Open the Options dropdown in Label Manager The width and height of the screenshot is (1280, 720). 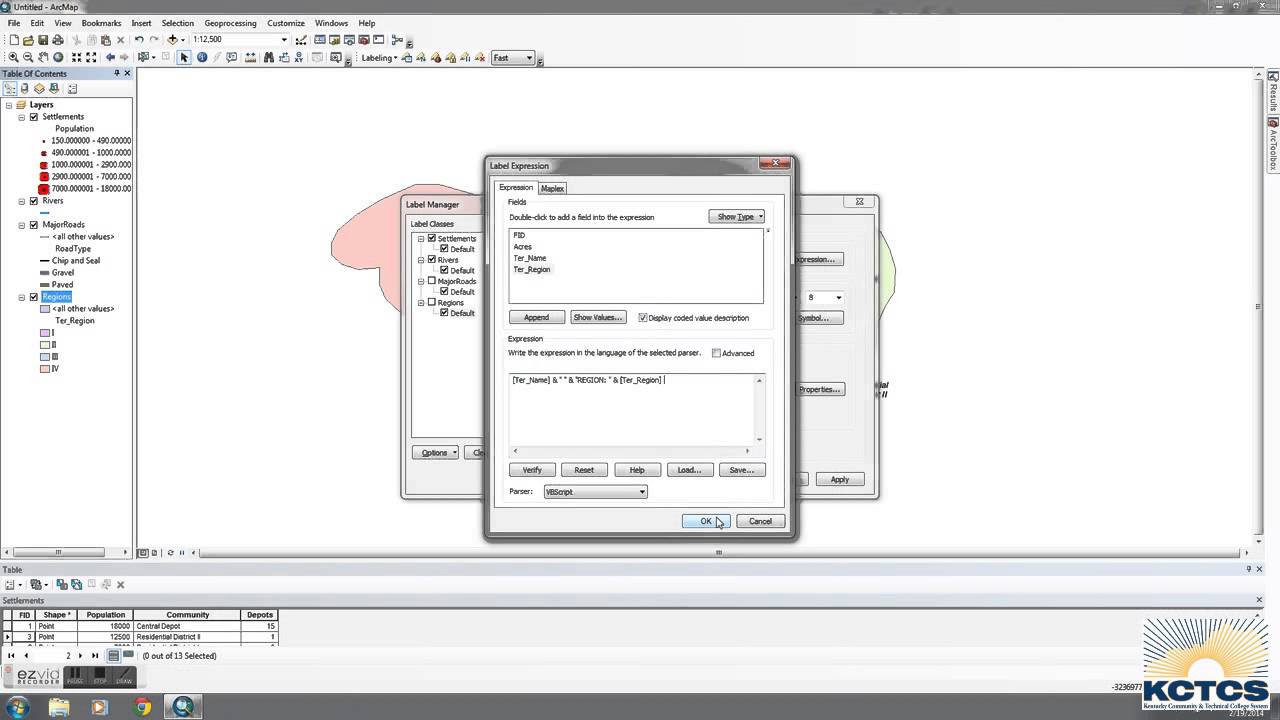[435, 453]
